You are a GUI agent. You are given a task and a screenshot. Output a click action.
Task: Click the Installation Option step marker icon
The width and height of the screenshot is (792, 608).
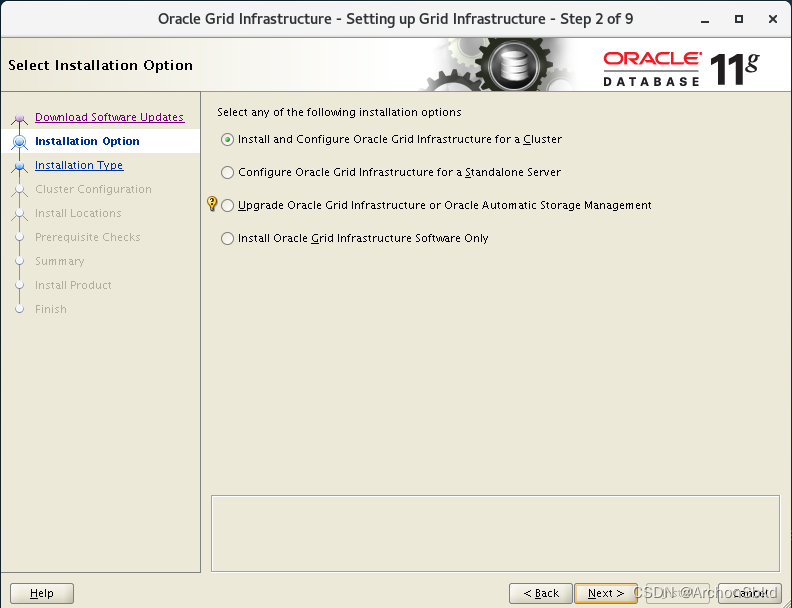tap(20, 142)
